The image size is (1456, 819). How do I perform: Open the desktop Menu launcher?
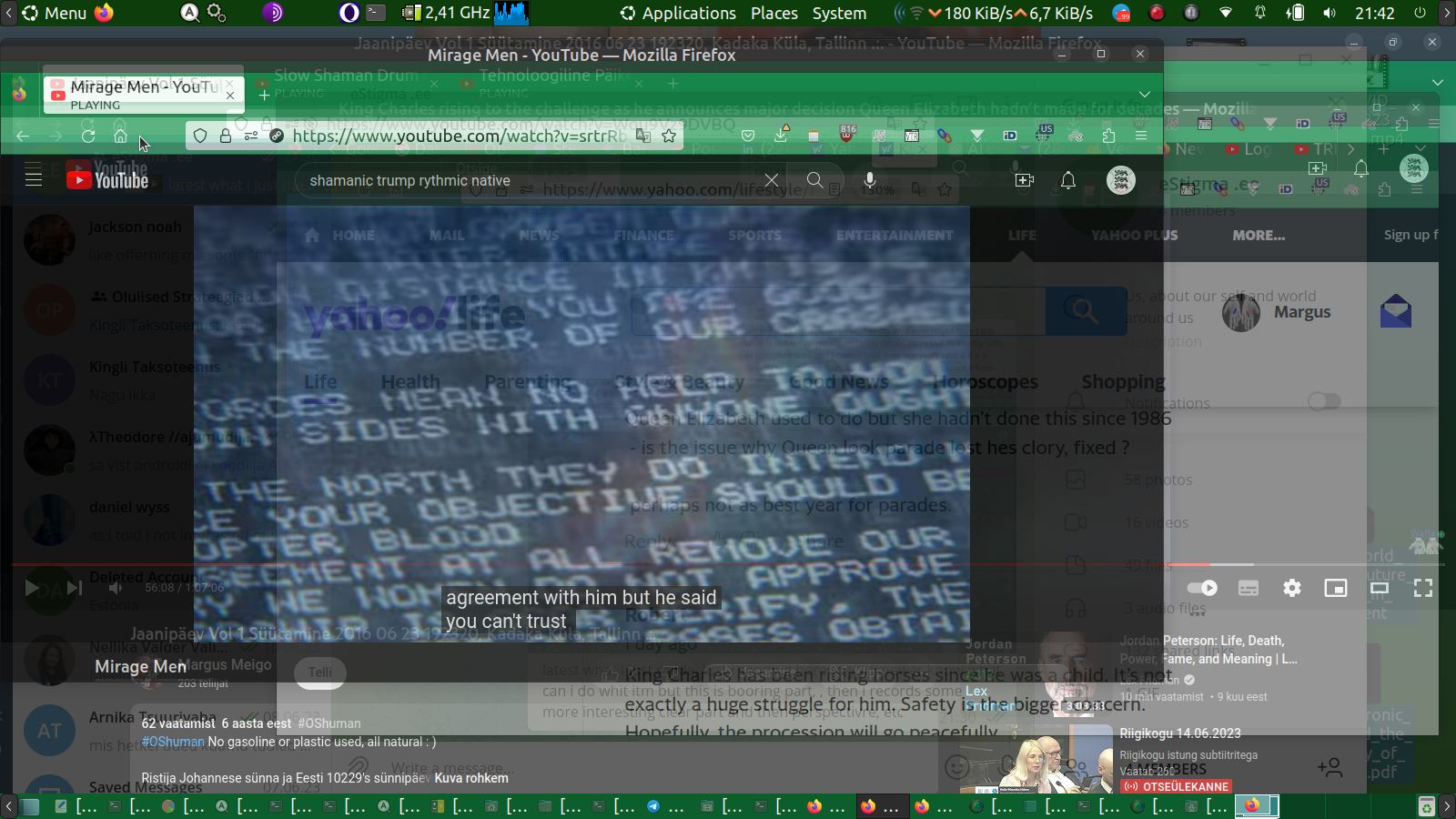click(x=55, y=13)
